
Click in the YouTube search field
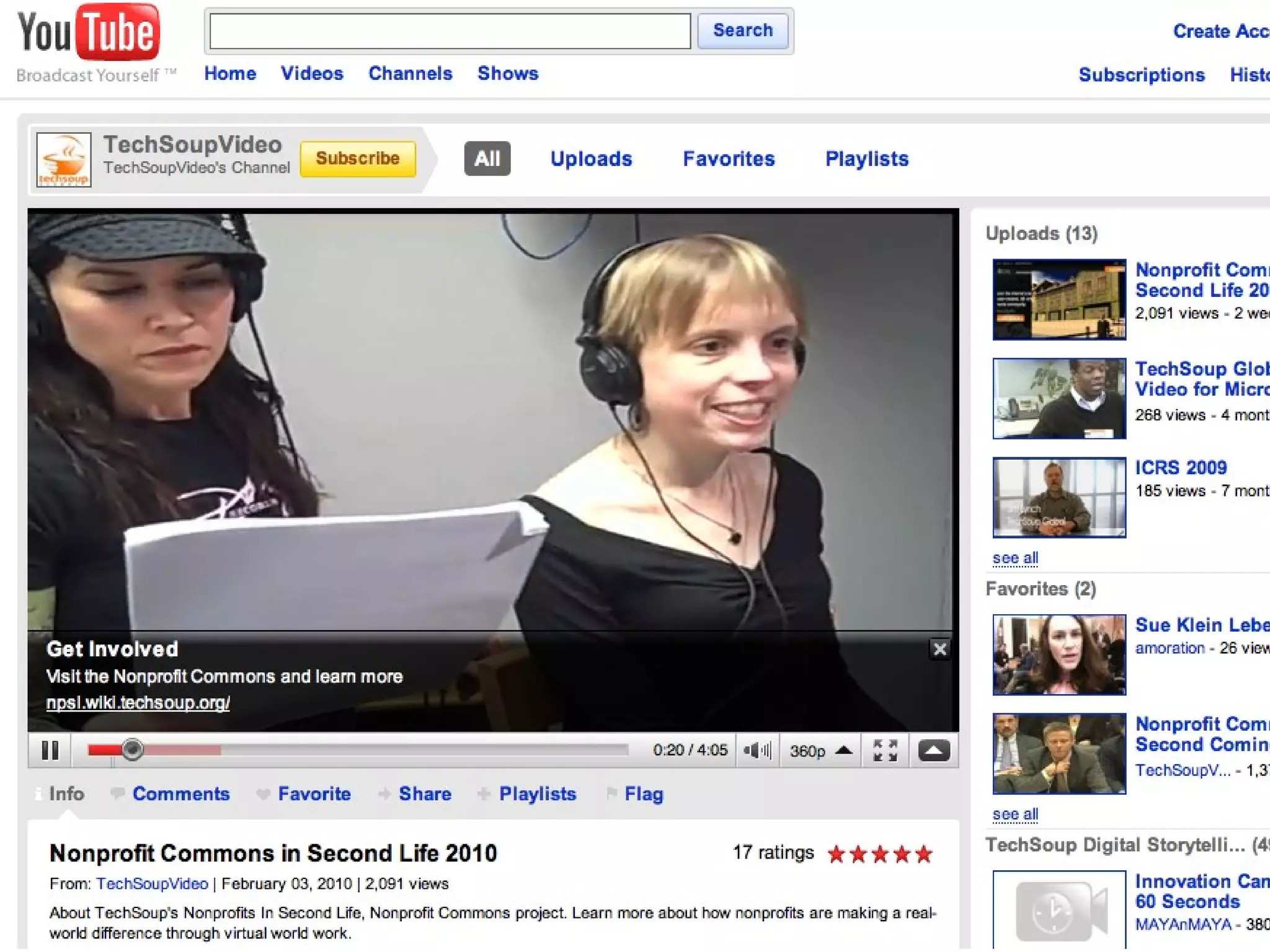point(450,31)
